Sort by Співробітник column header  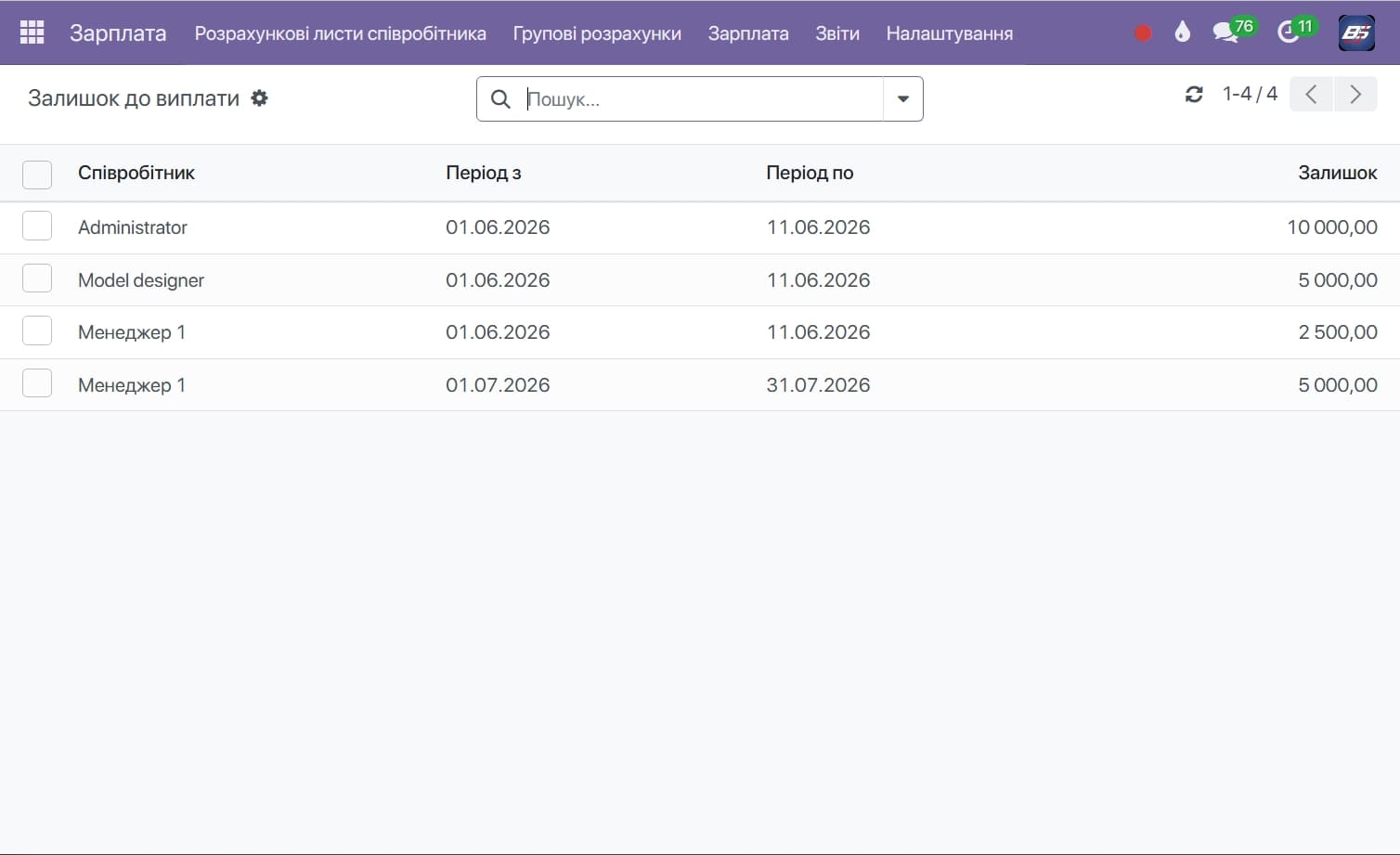136,173
